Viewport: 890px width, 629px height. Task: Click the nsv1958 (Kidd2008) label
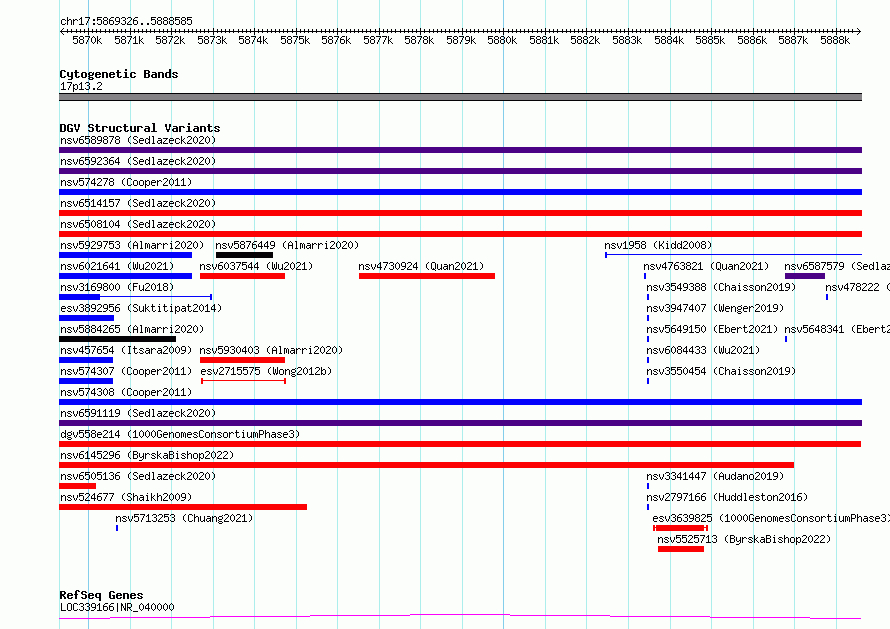[x=658, y=245]
